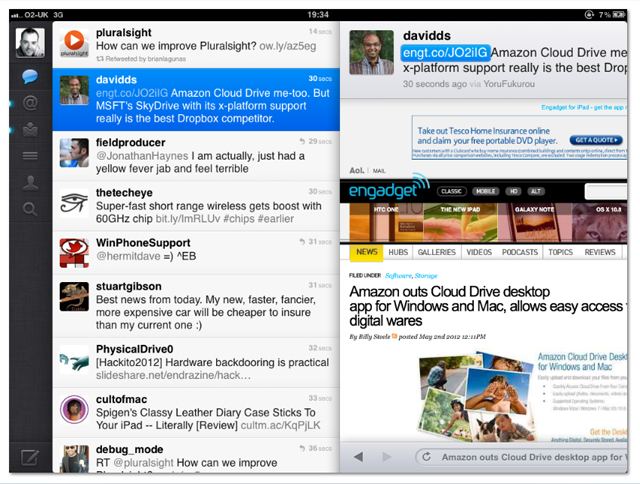Tap the Engadget search field
Image resolution: width=640 pixels, height=484 pixels.
[x=606, y=191]
